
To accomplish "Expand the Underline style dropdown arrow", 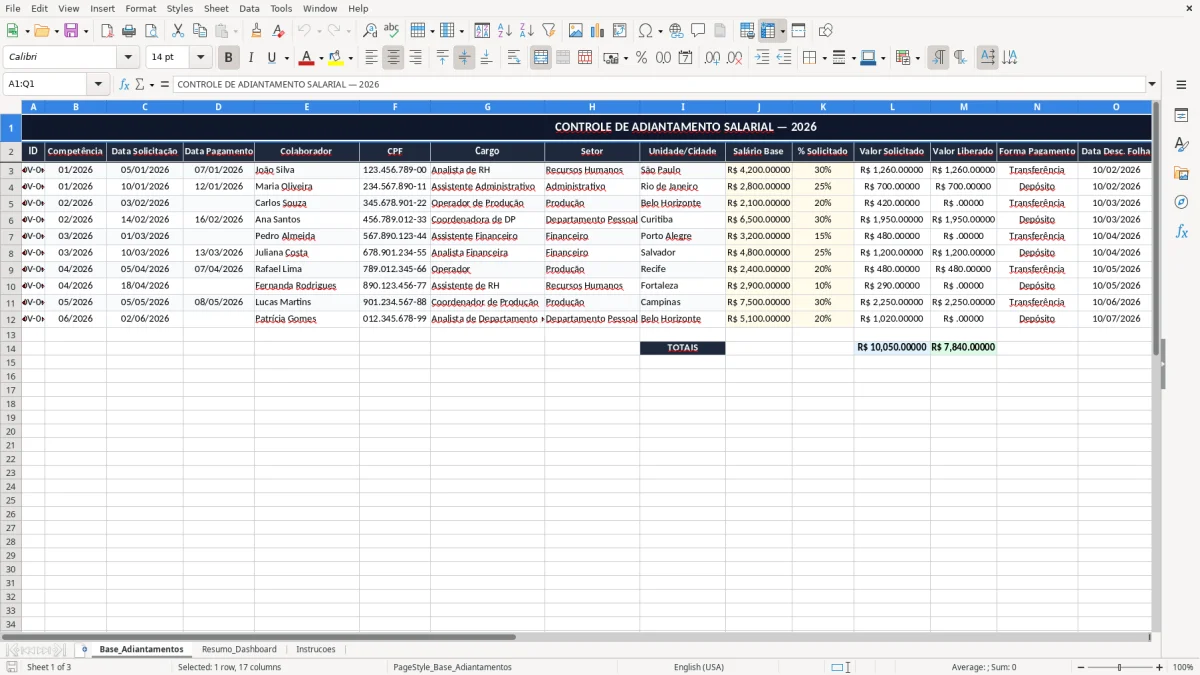I will tap(286, 58).
